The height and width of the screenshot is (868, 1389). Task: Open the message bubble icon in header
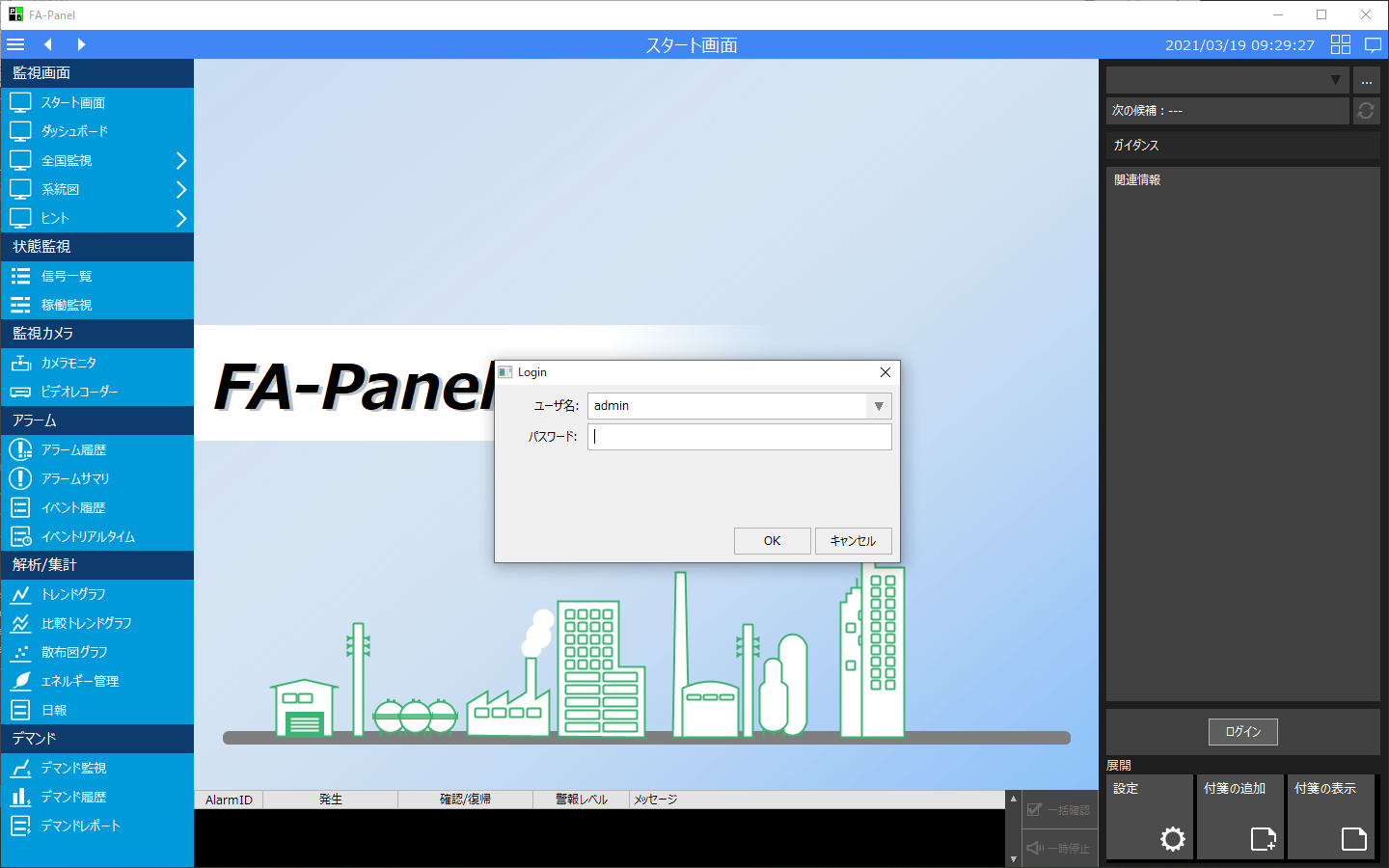[1374, 44]
